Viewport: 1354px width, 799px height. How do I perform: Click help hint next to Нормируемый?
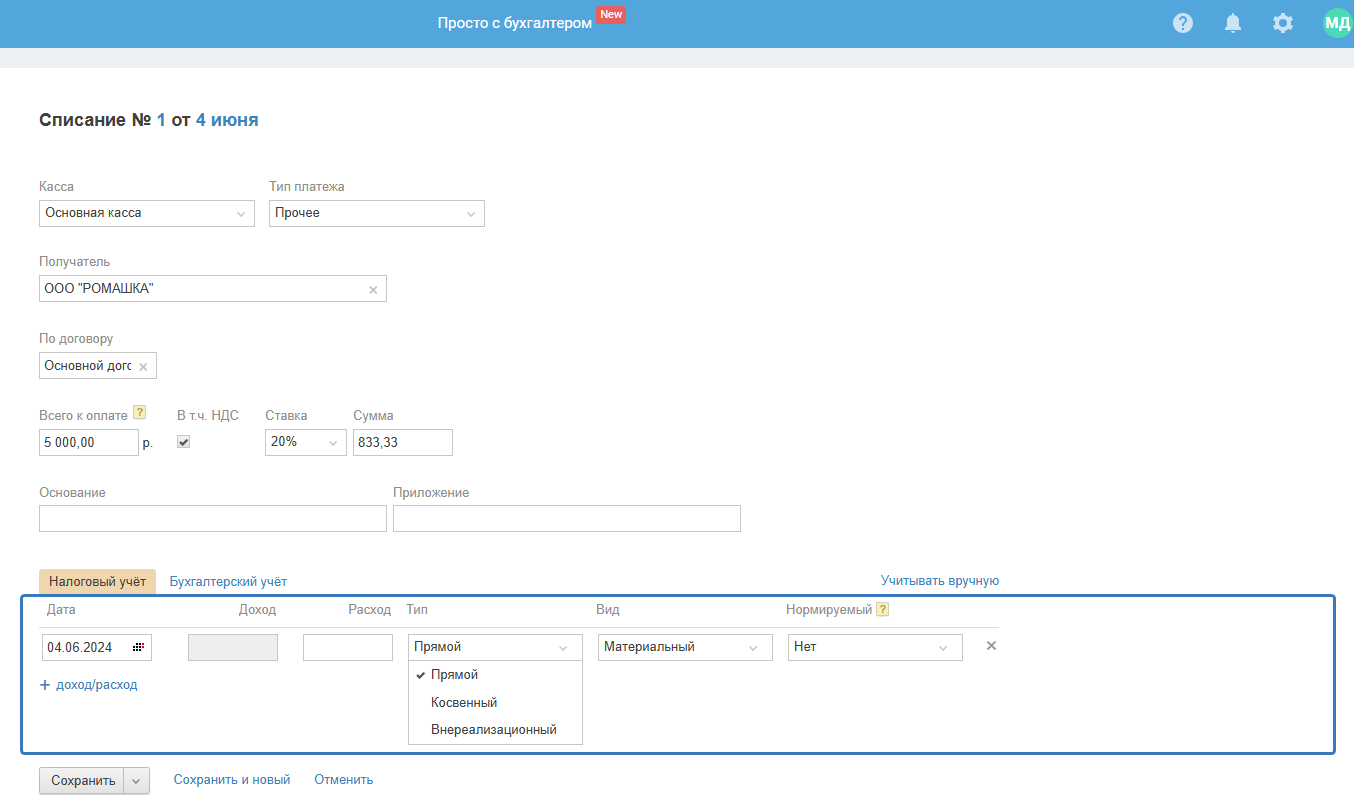tap(883, 610)
